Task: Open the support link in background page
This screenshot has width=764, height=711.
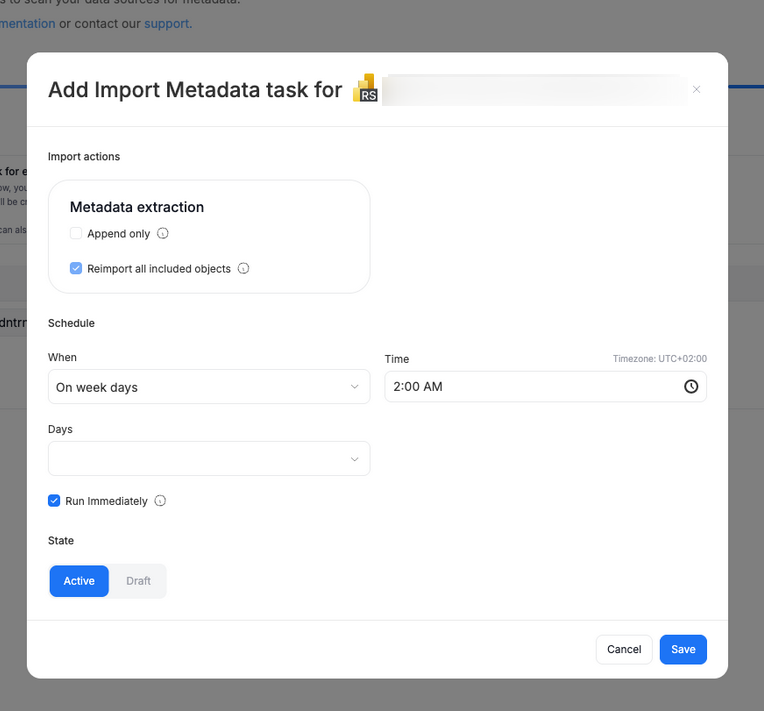Action: pos(167,23)
